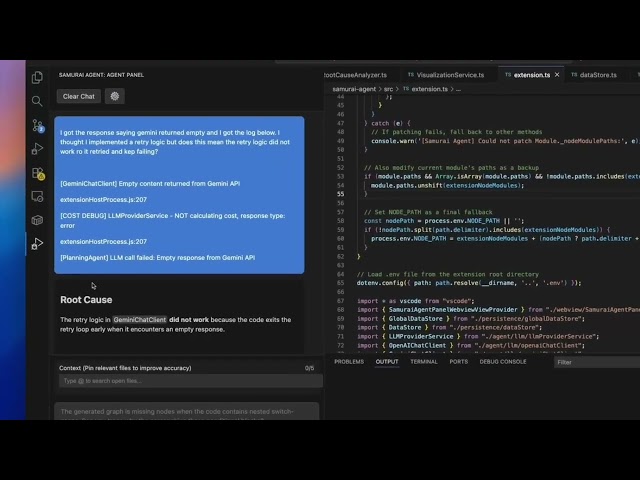Click line number 55 in gutter
The width and height of the screenshot is (640, 480).
click(x=340, y=194)
